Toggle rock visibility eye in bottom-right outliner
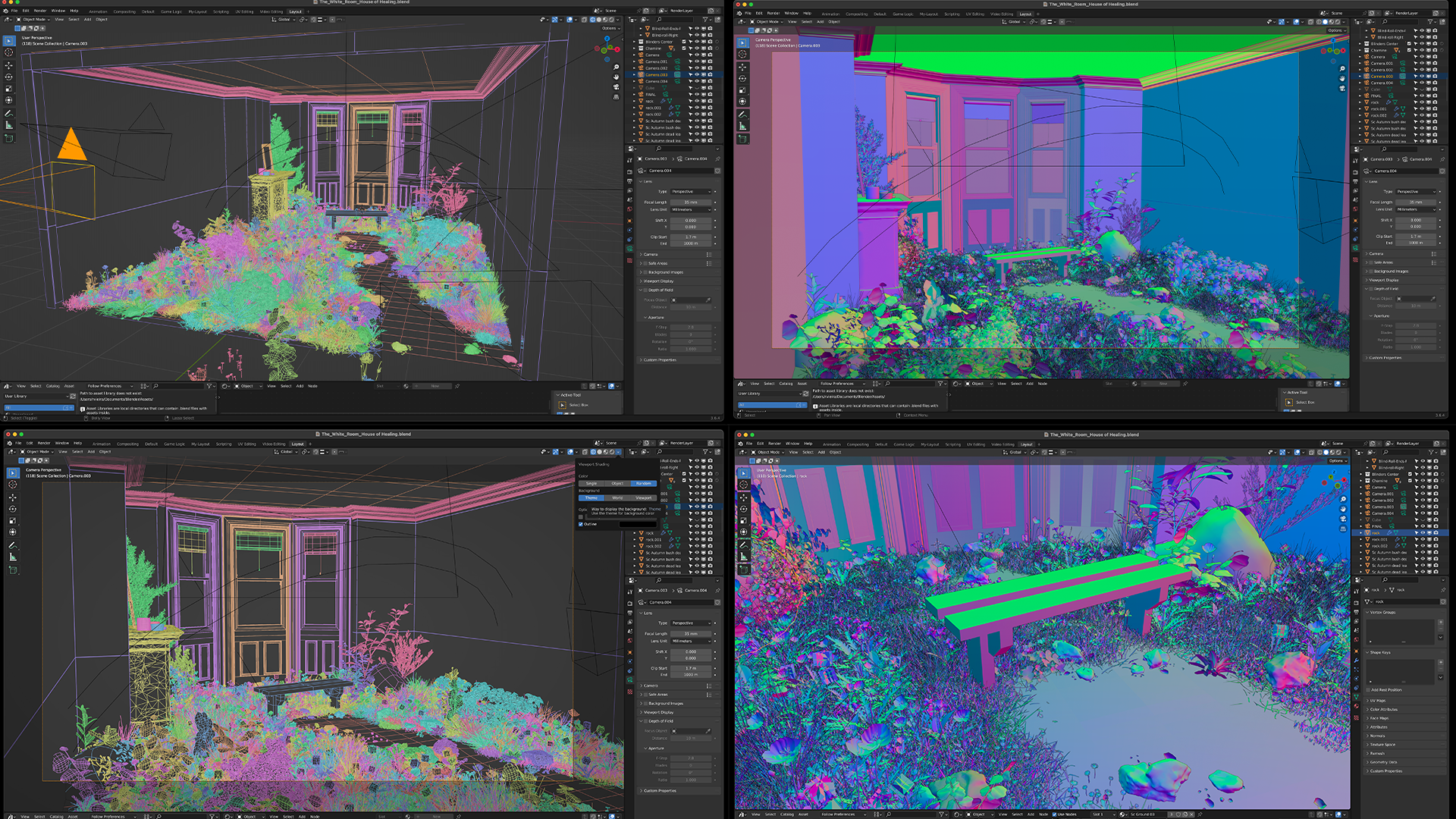This screenshot has height=819, width=1456. tap(1423, 533)
